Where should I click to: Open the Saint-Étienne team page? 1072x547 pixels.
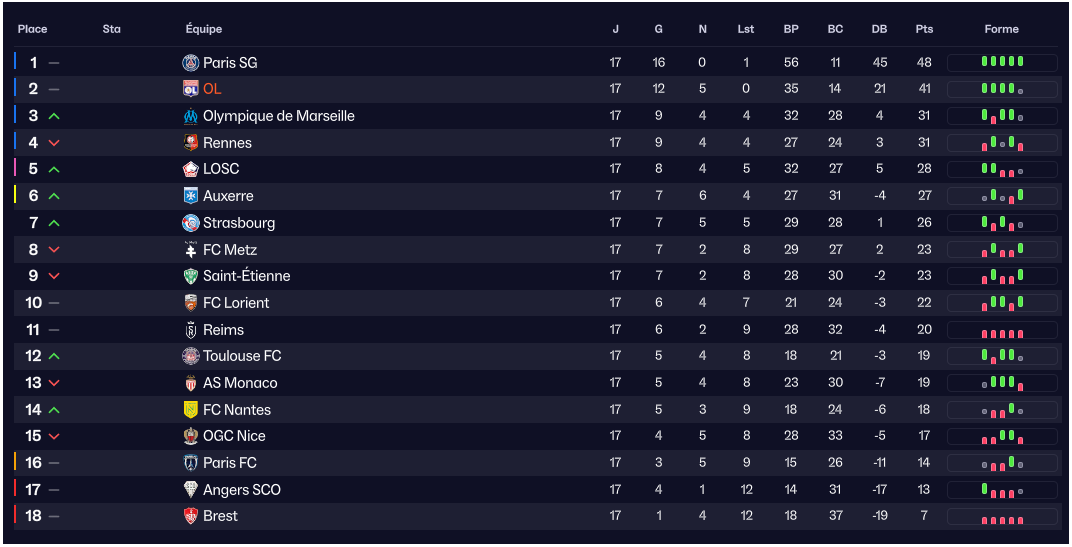[x=246, y=276]
